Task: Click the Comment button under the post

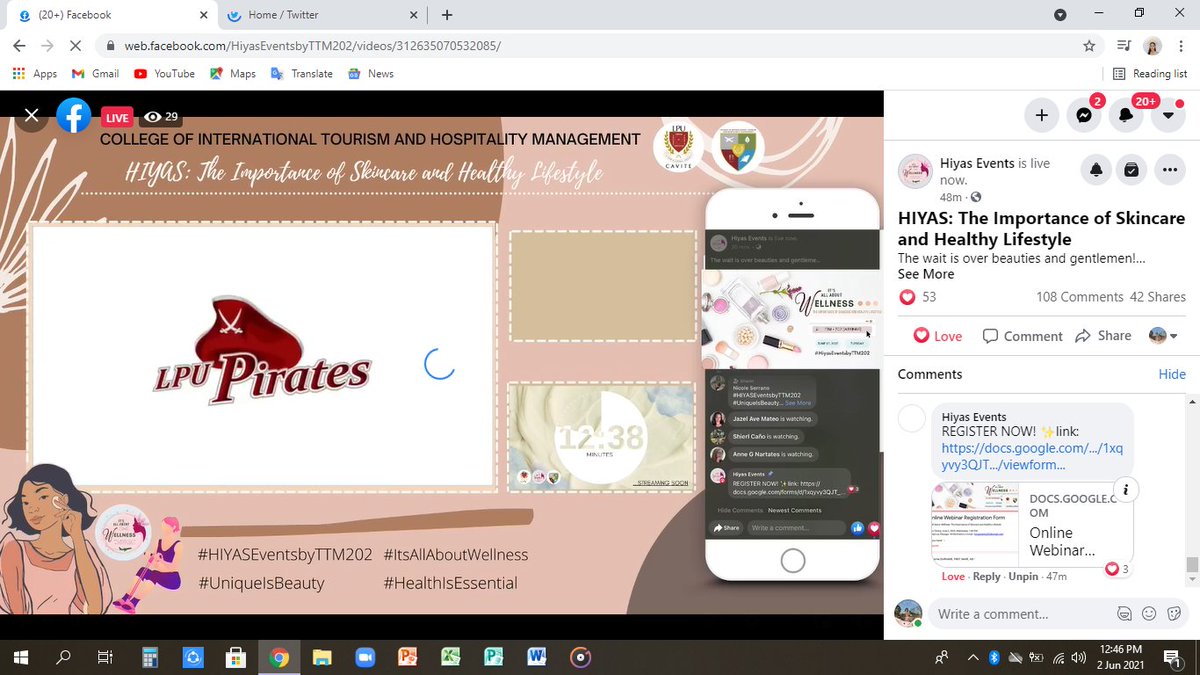Action: click(x=1023, y=336)
